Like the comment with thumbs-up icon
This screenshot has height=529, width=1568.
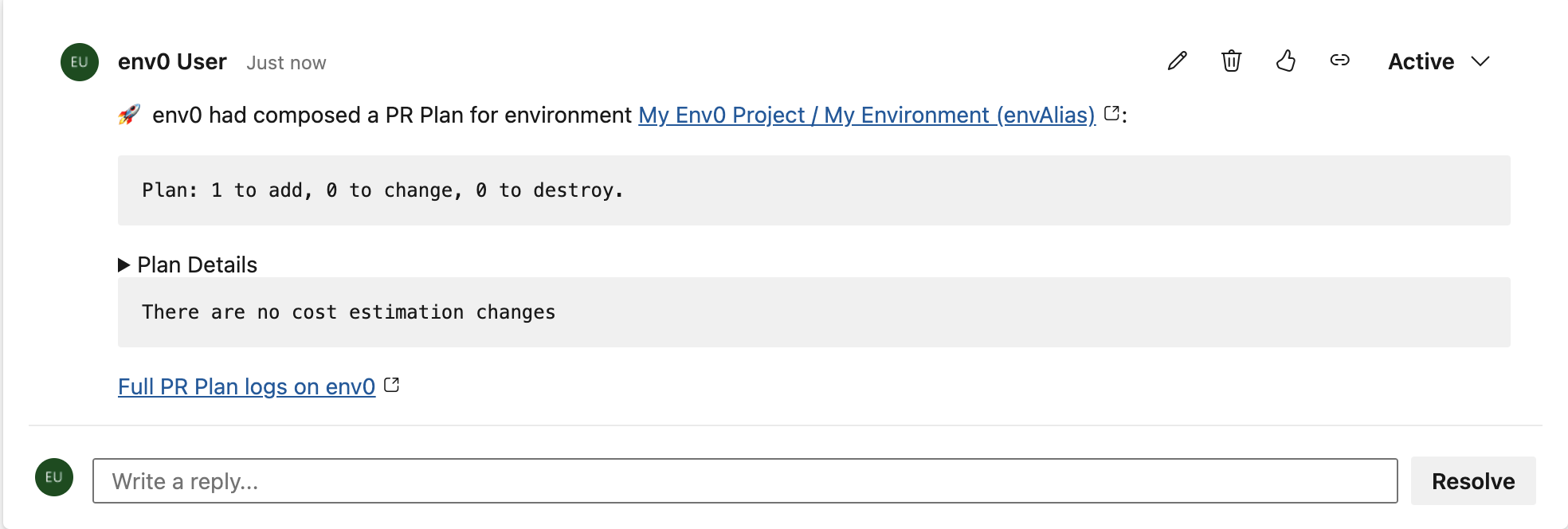(1285, 61)
